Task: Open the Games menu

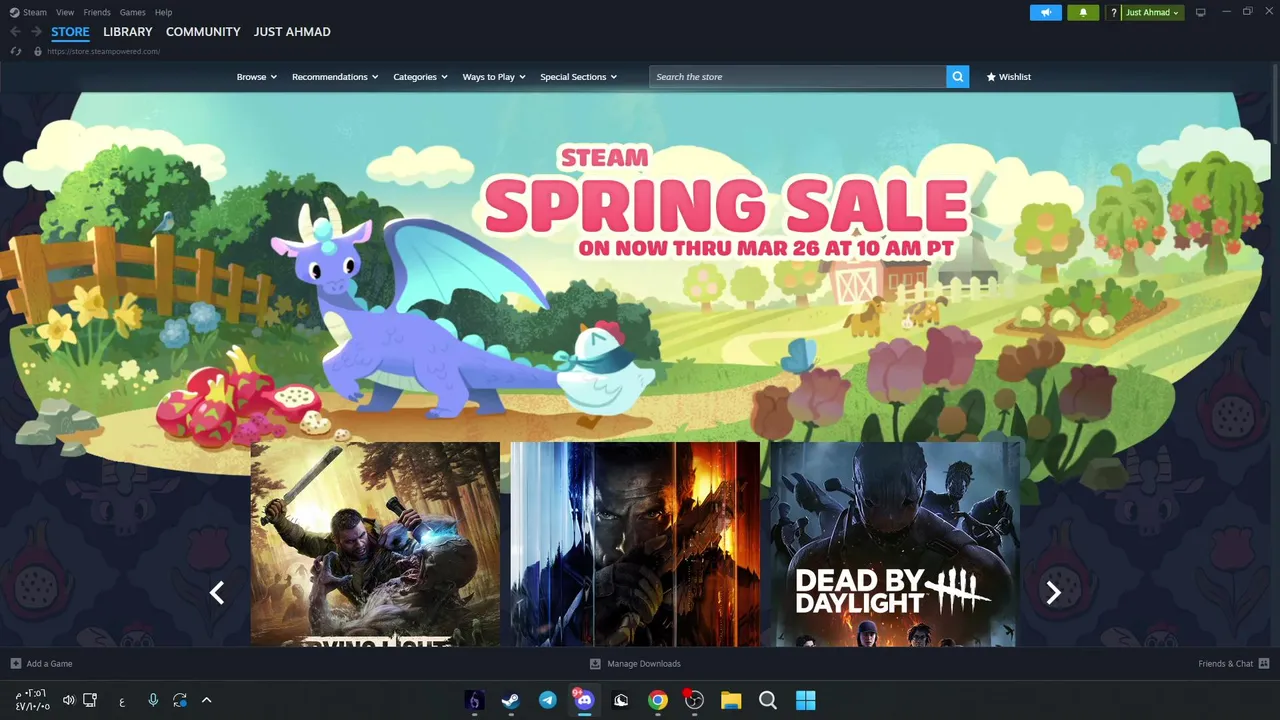Action: point(132,12)
